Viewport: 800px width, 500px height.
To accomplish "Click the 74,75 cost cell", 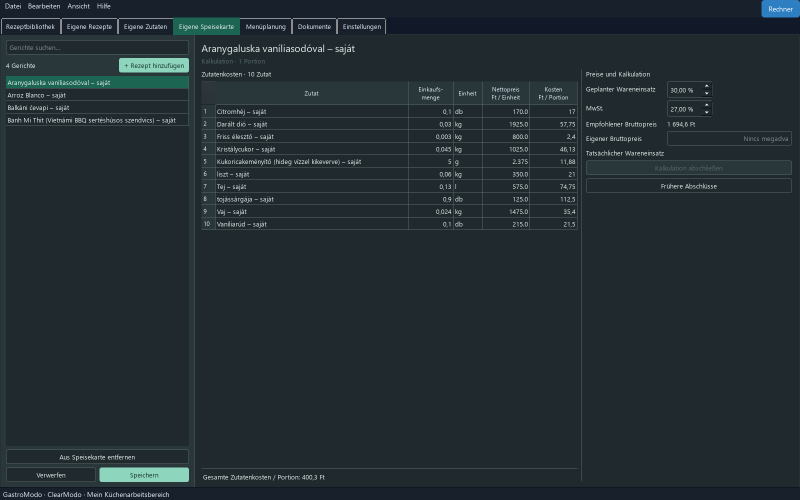I will click(x=553, y=187).
